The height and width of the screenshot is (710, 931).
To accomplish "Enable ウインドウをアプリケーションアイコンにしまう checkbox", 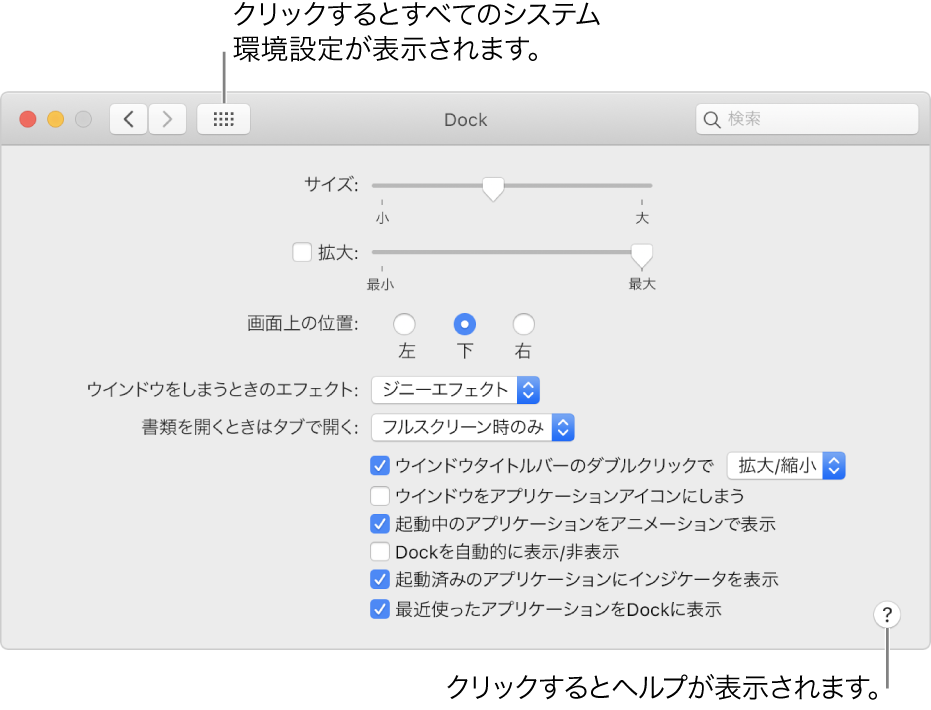I will pos(379,495).
